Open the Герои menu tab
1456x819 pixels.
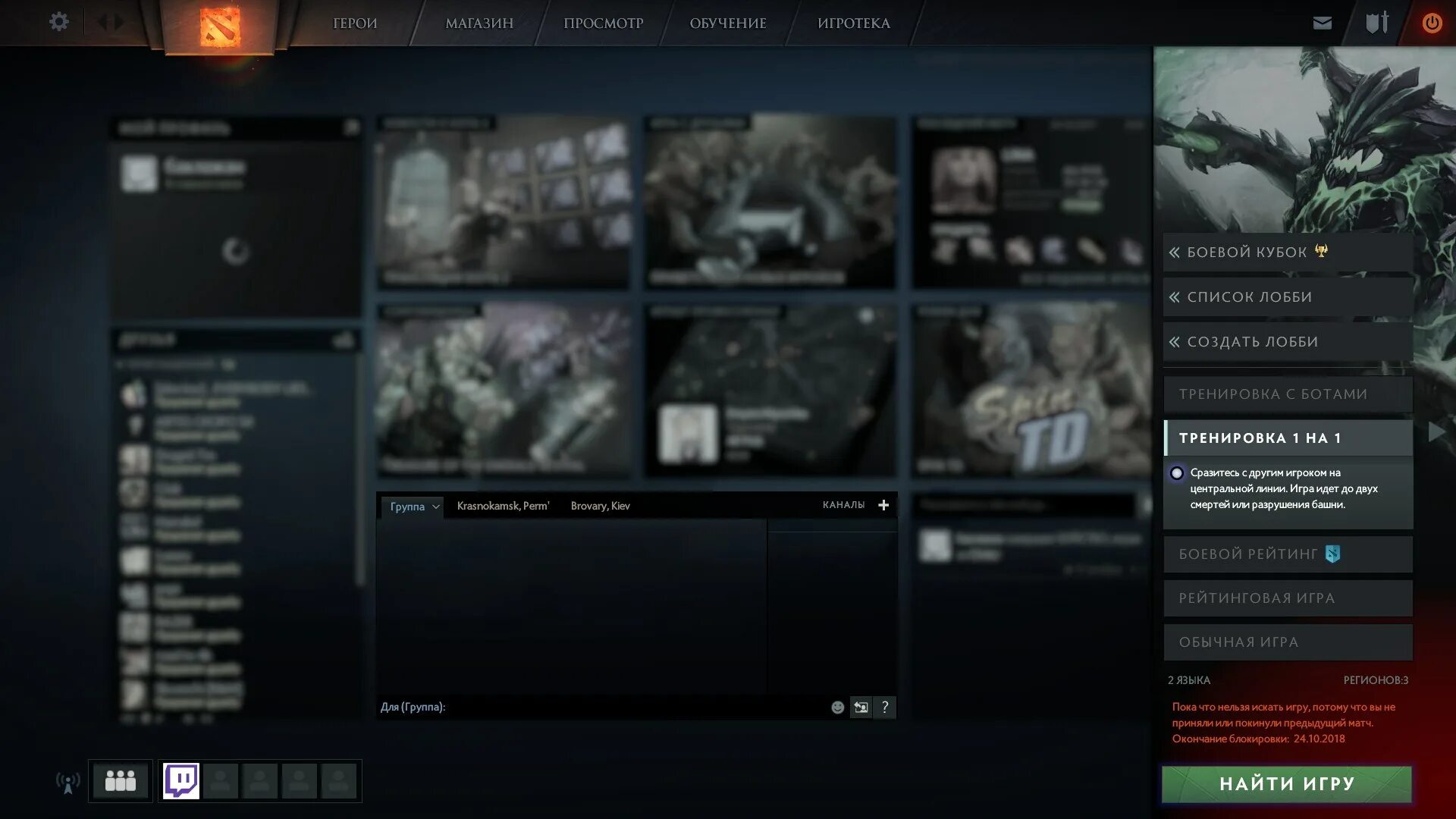pyautogui.click(x=355, y=24)
